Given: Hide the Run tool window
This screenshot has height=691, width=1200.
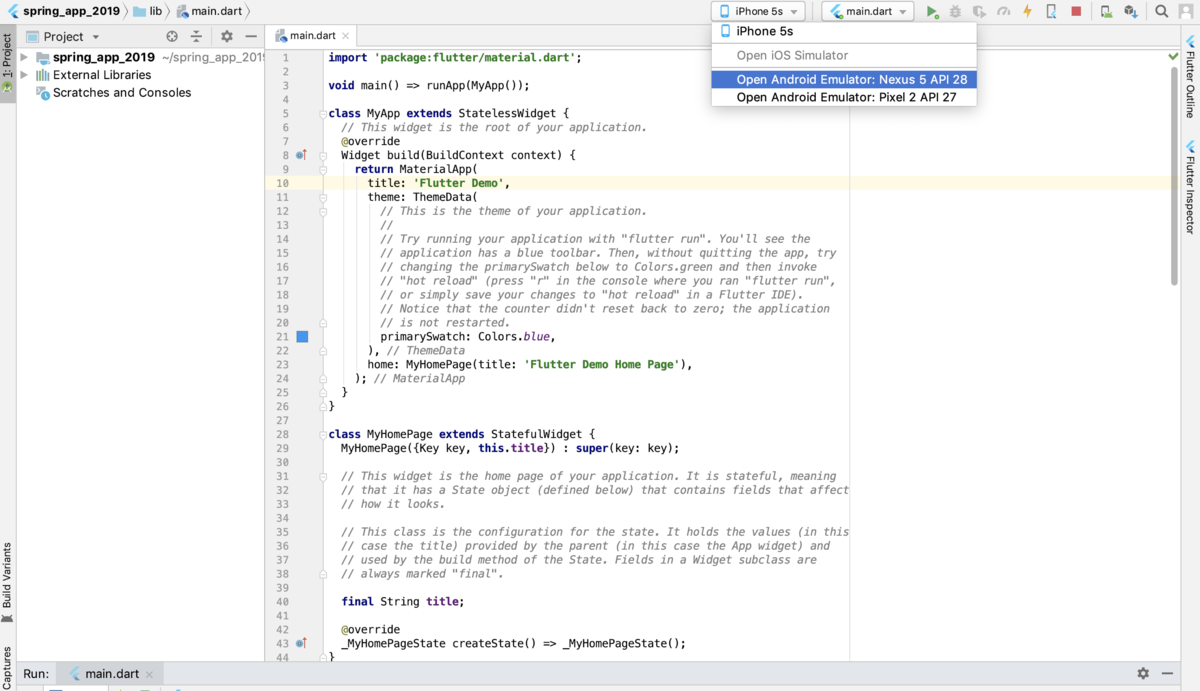Looking at the screenshot, I should pyautogui.click(x=1170, y=674).
